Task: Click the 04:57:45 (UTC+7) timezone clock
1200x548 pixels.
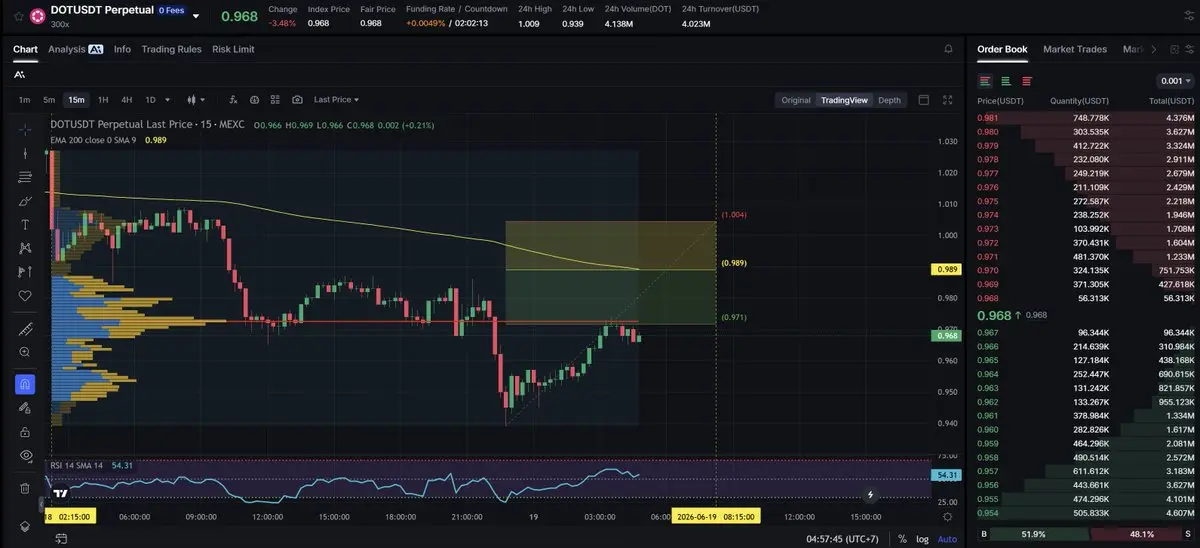Action: tap(843, 539)
